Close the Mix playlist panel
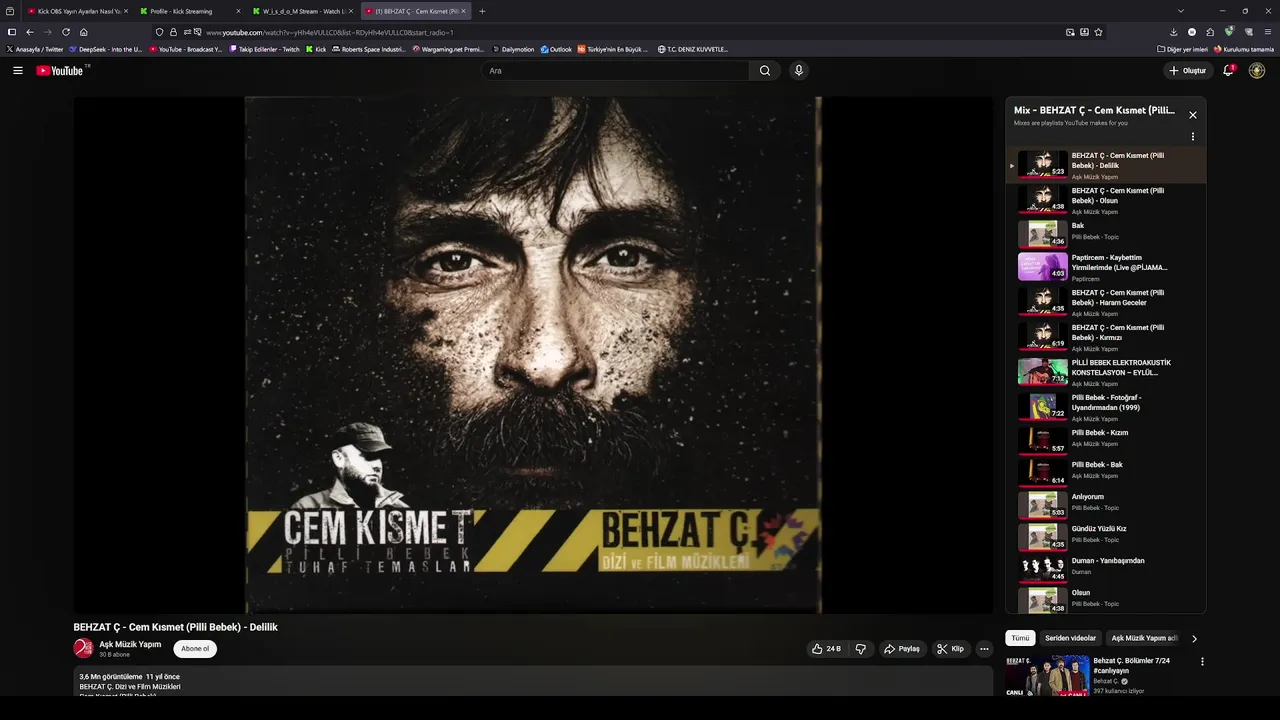The image size is (1280, 720). click(1192, 115)
